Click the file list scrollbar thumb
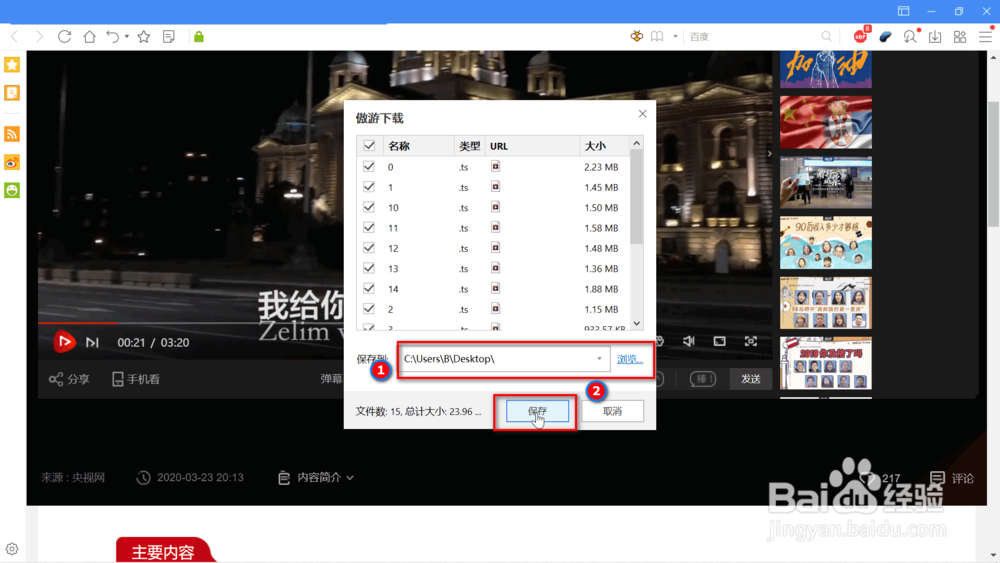Screen dimensions: 1000x563 tap(636, 198)
